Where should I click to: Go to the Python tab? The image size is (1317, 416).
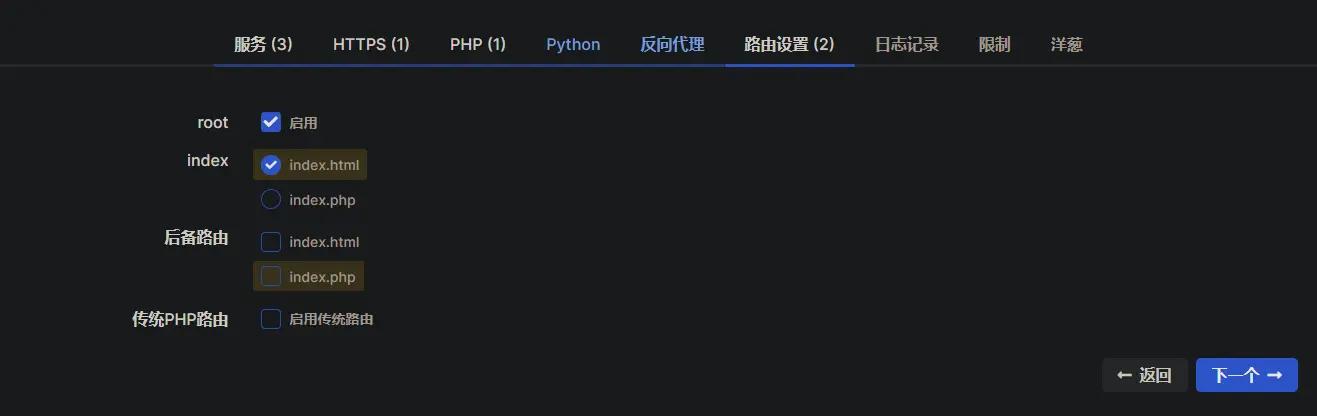pos(573,44)
